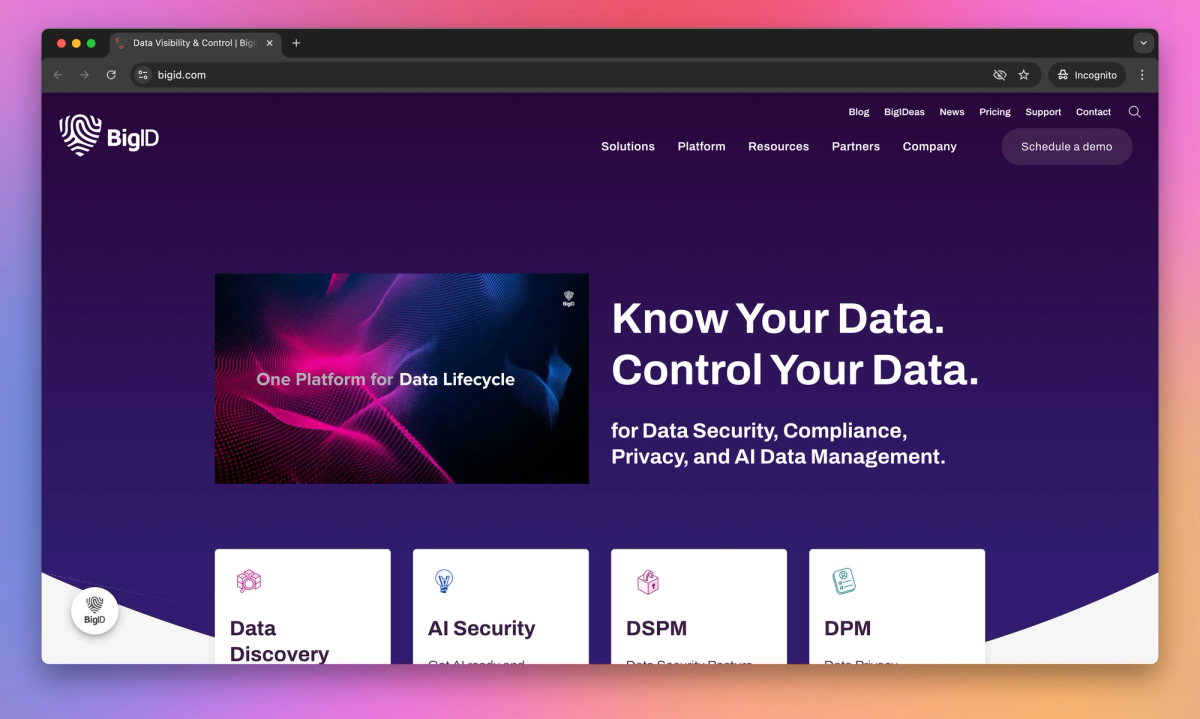The height and width of the screenshot is (719, 1200).
Task: Open the Resources menu
Action: pos(778,146)
